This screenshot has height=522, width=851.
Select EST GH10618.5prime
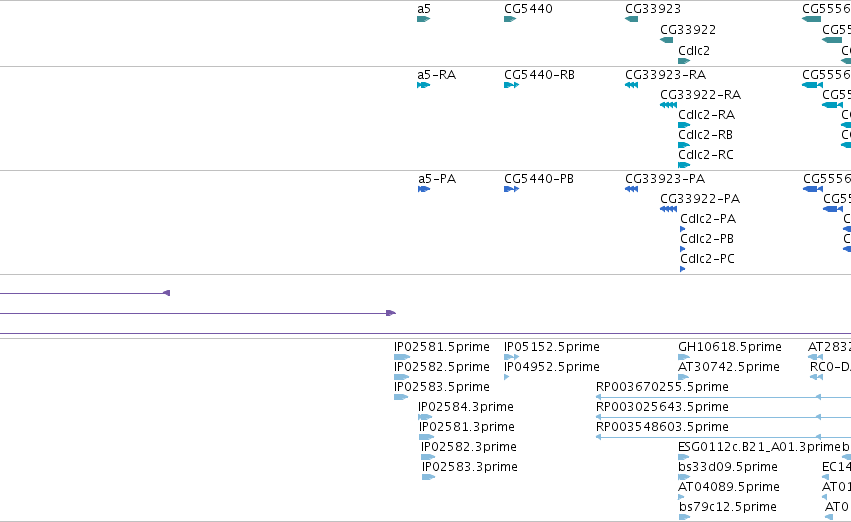point(684,357)
